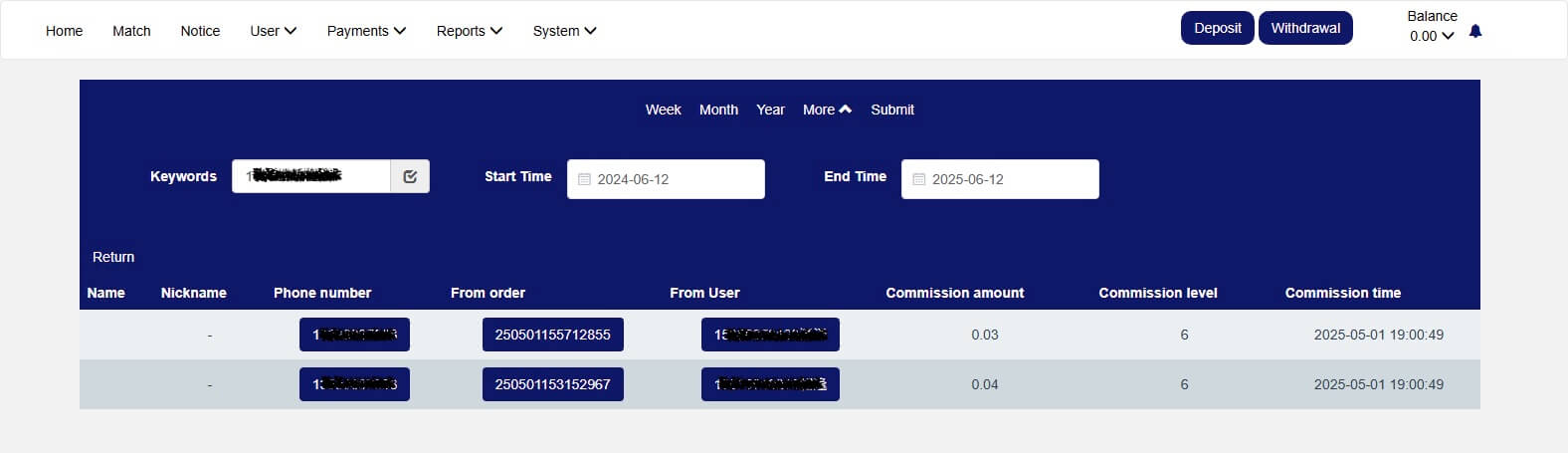
Task: Go to the Home page
Action: point(64,31)
